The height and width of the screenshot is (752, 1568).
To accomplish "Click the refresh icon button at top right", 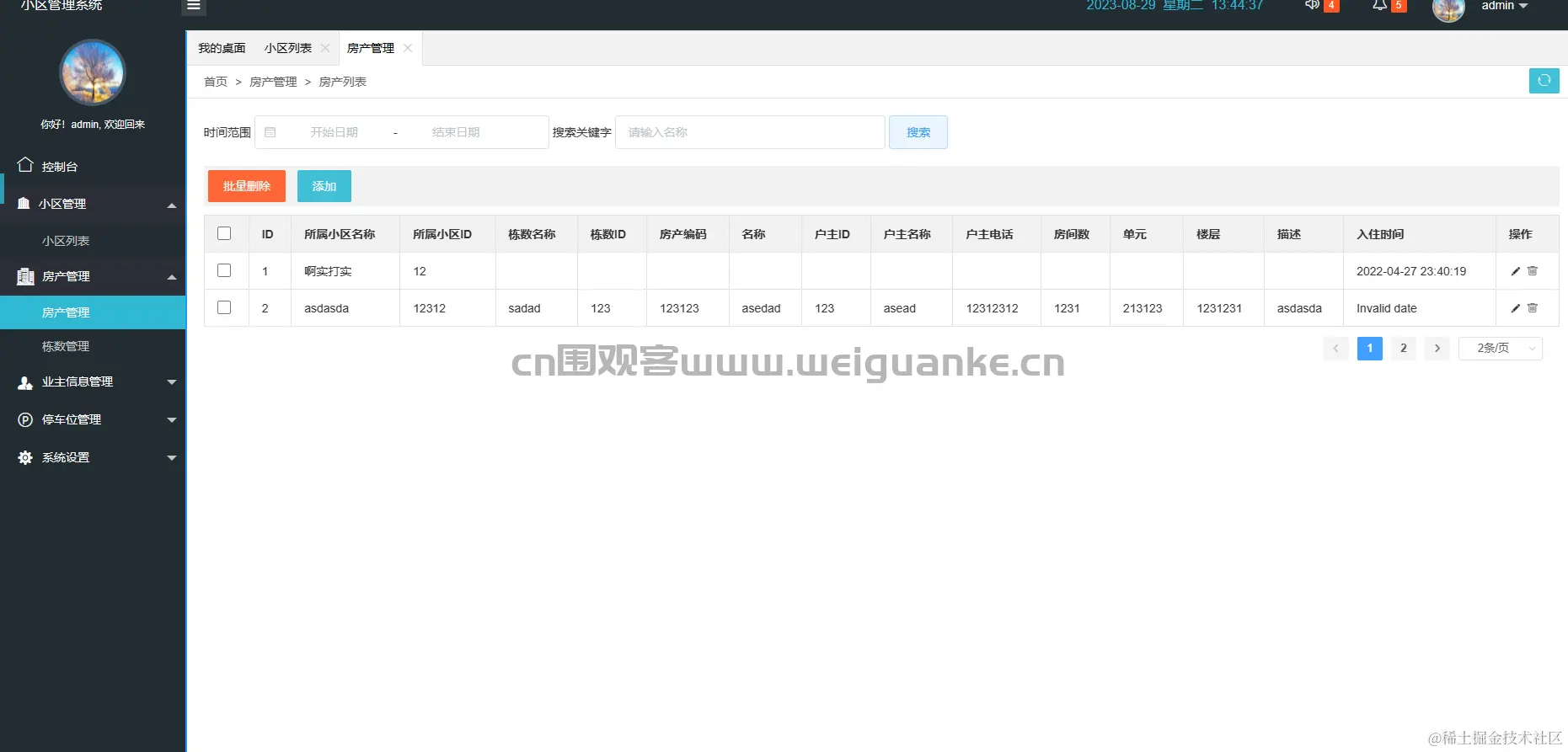I will click(1544, 81).
